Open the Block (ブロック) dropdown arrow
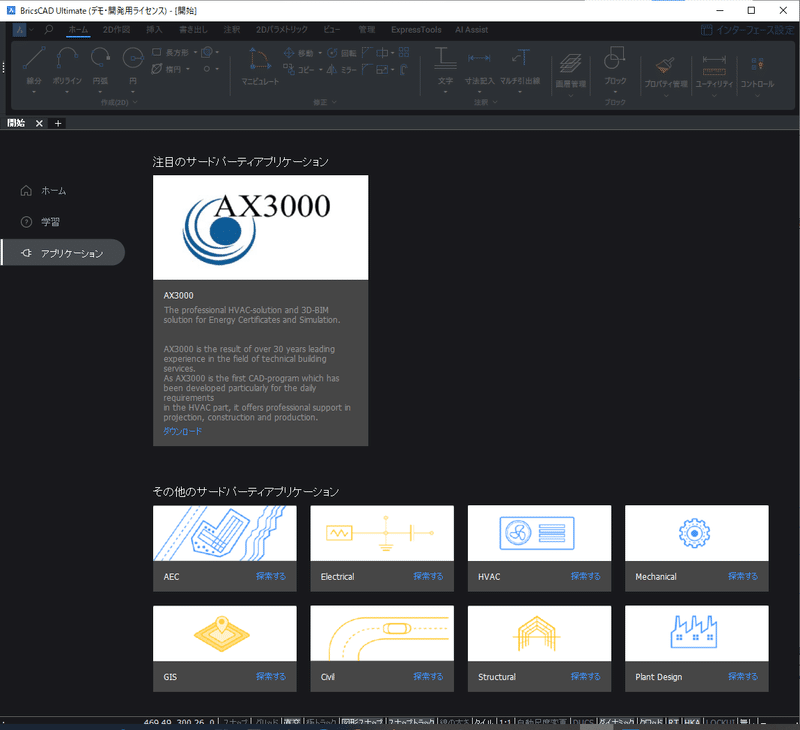The height and width of the screenshot is (730, 800). pyautogui.click(x=615, y=92)
